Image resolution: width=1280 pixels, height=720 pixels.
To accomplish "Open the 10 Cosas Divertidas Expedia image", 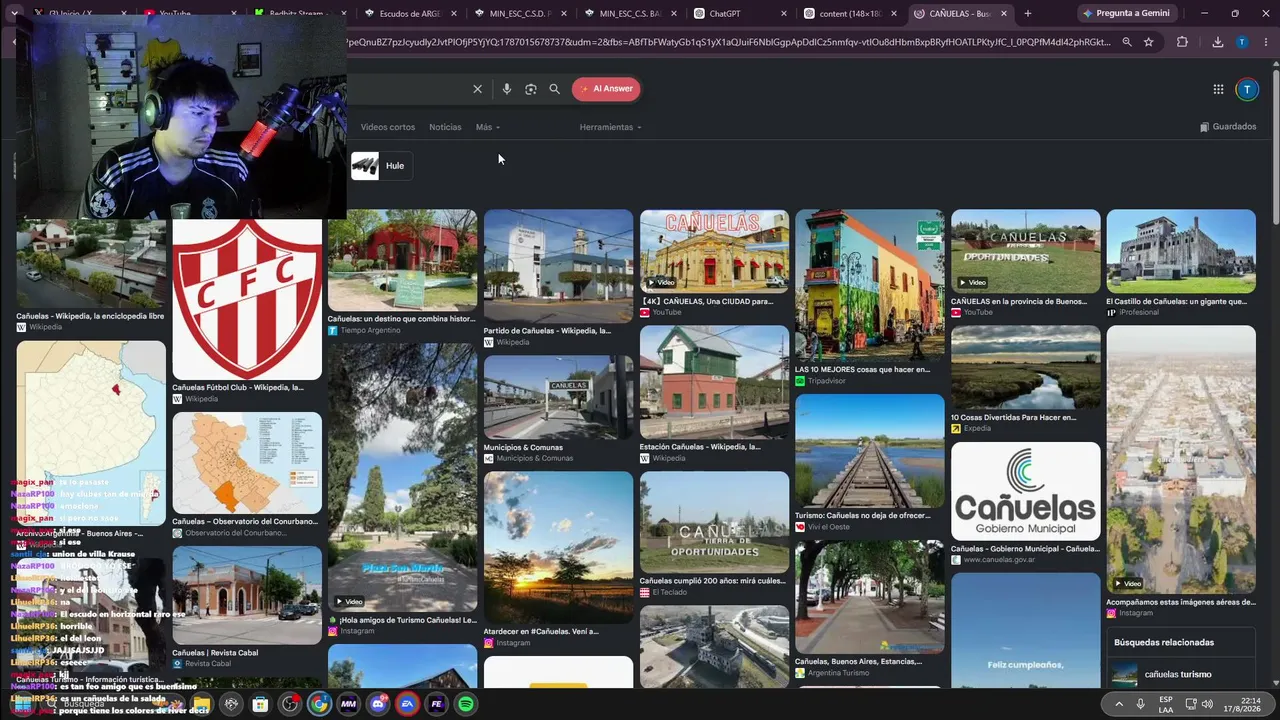I will pos(1025,367).
